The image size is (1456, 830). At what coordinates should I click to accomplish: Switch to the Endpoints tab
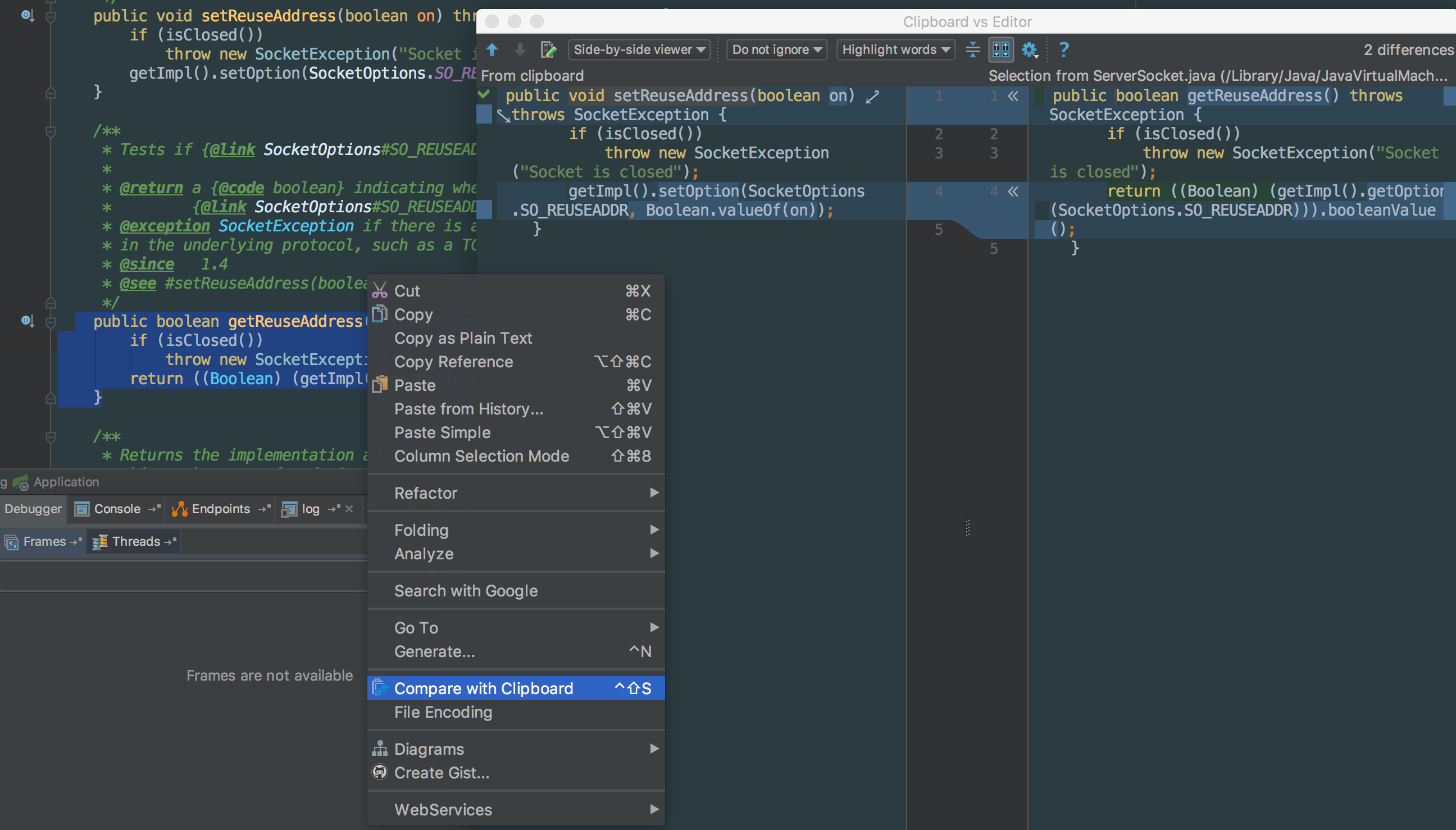point(221,508)
